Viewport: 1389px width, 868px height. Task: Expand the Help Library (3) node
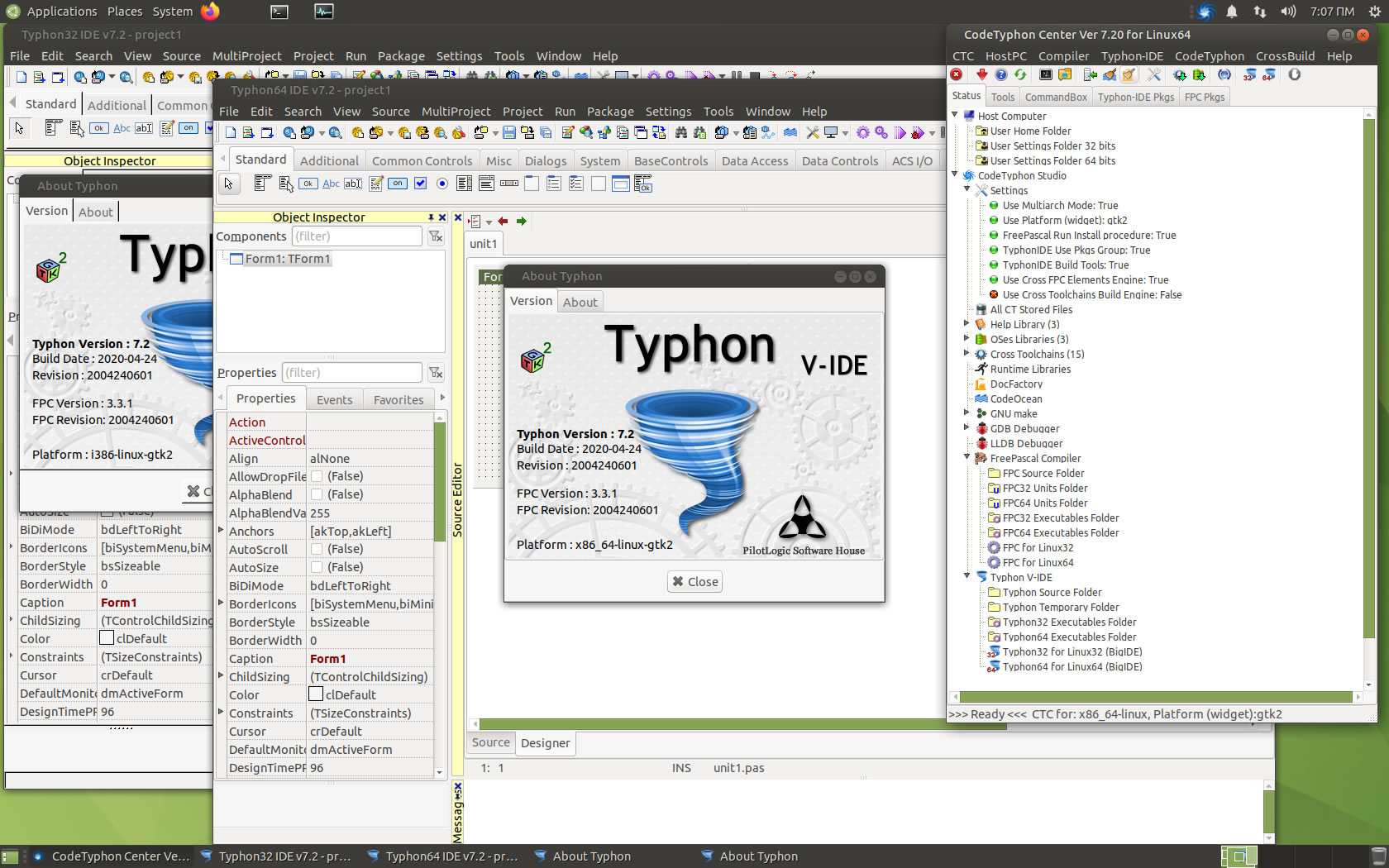(x=967, y=324)
